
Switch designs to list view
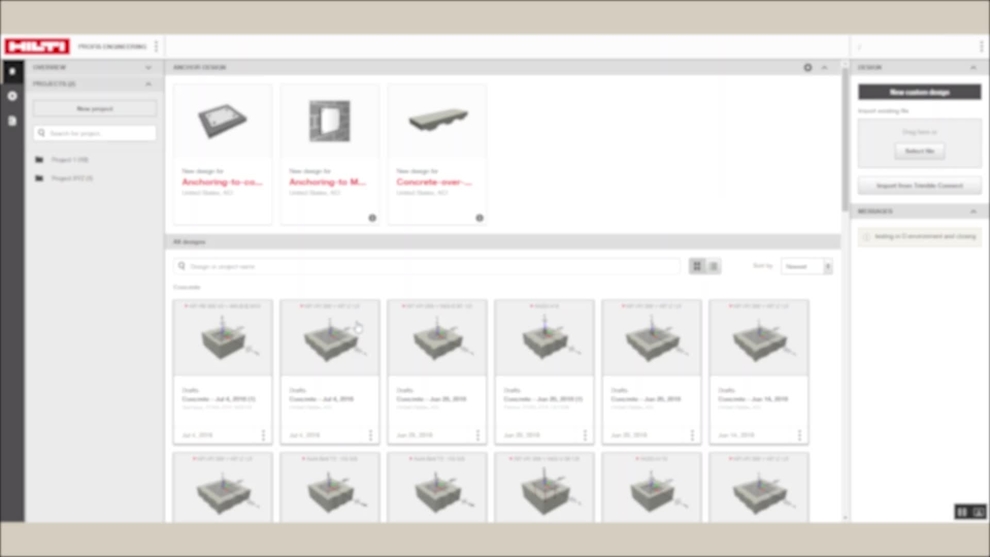[713, 266]
